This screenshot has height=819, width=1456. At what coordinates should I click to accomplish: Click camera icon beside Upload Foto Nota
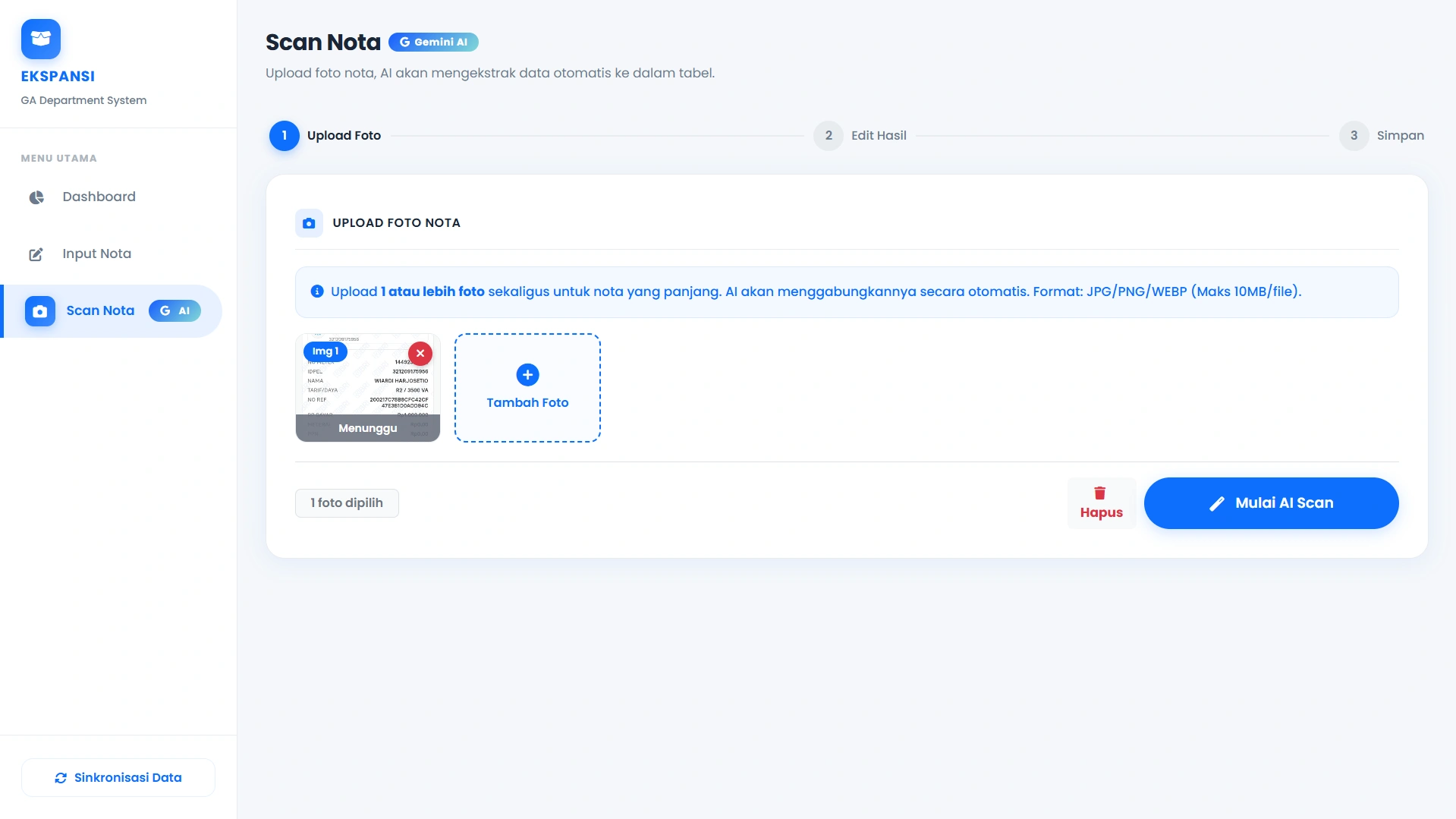(x=309, y=223)
